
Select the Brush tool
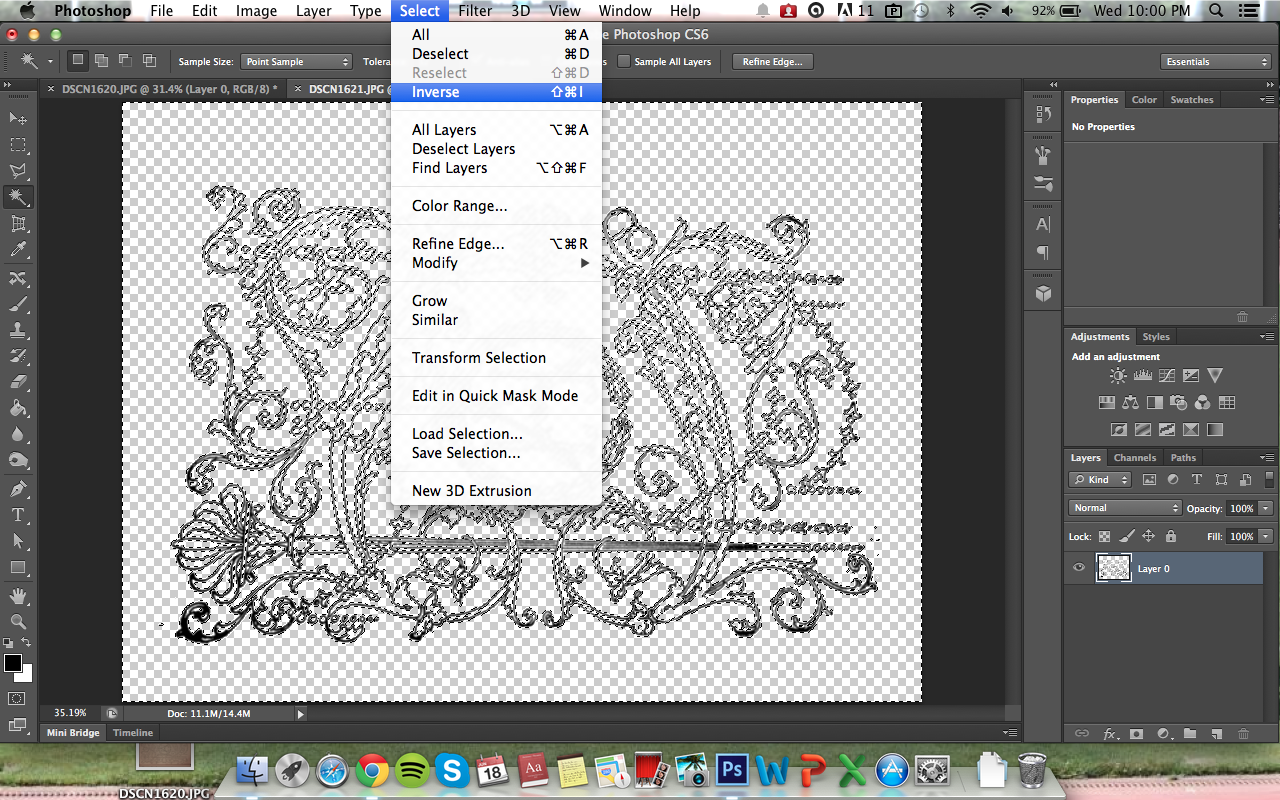click(x=18, y=304)
